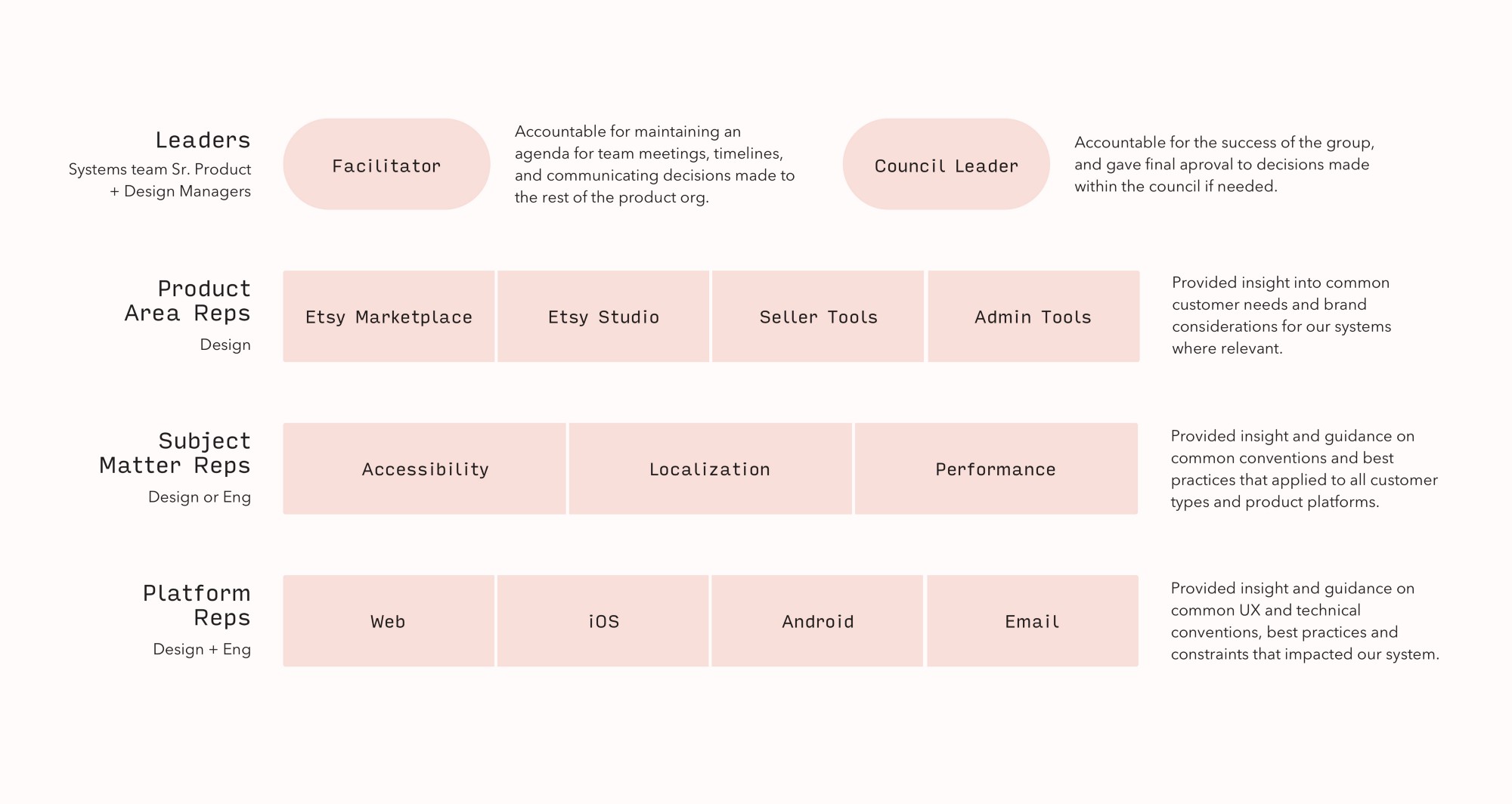Click the Seller Tools box
The width and height of the screenshot is (1512, 804).
click(x=818, y=317)
